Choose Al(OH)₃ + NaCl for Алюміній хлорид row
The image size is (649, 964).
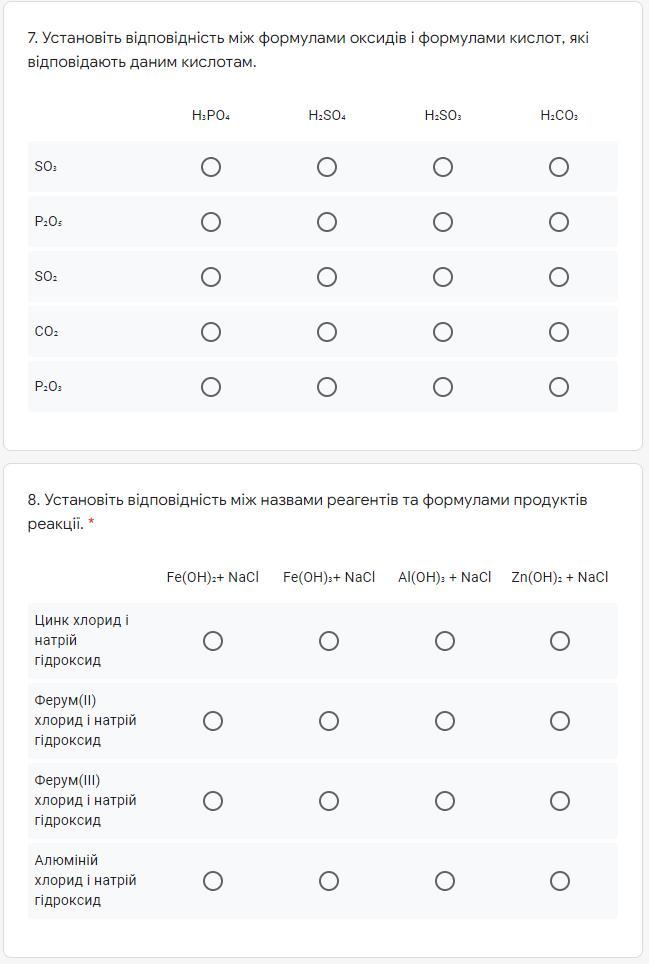(445, 881)
